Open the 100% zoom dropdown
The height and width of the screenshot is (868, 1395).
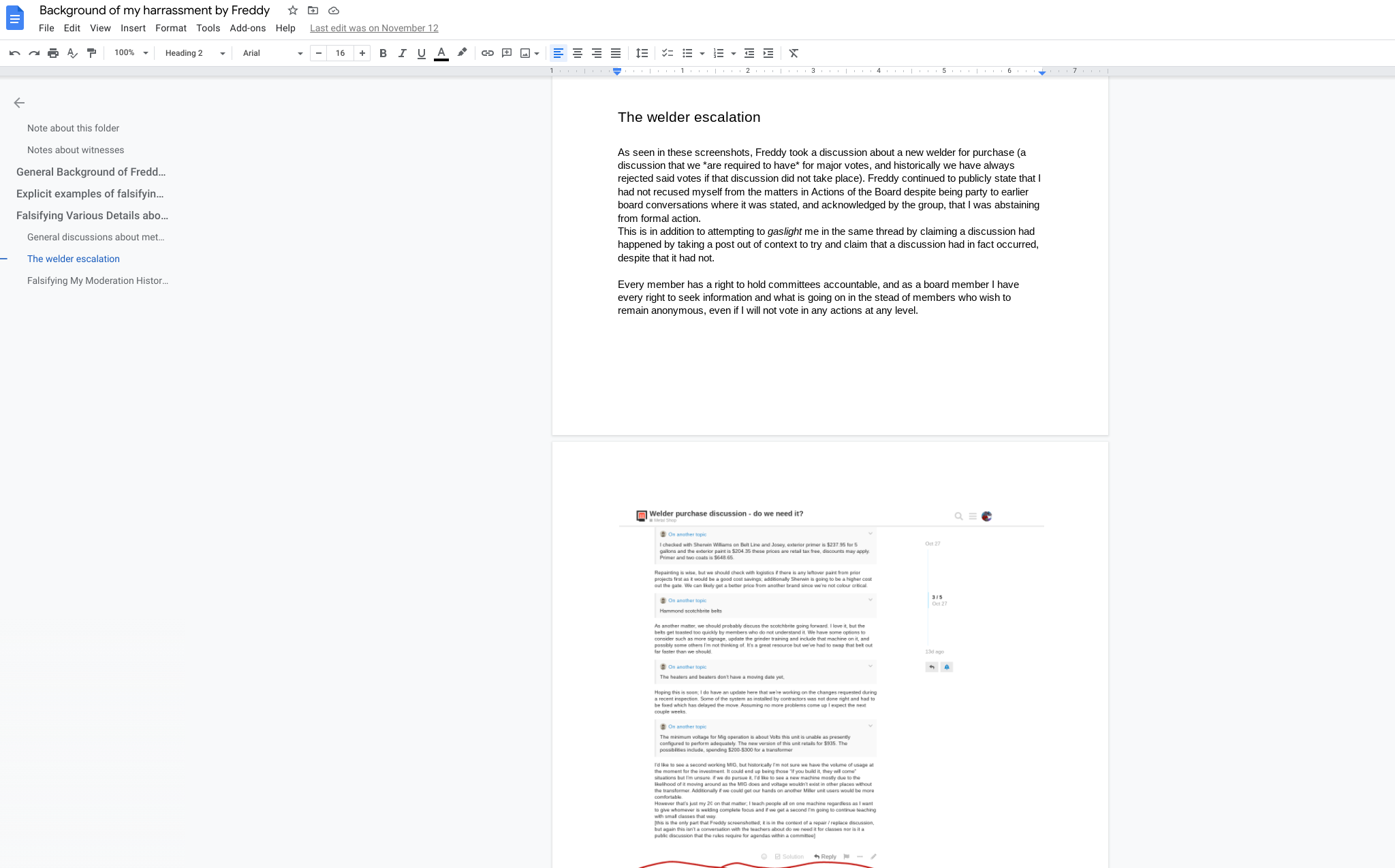(131, 53)
